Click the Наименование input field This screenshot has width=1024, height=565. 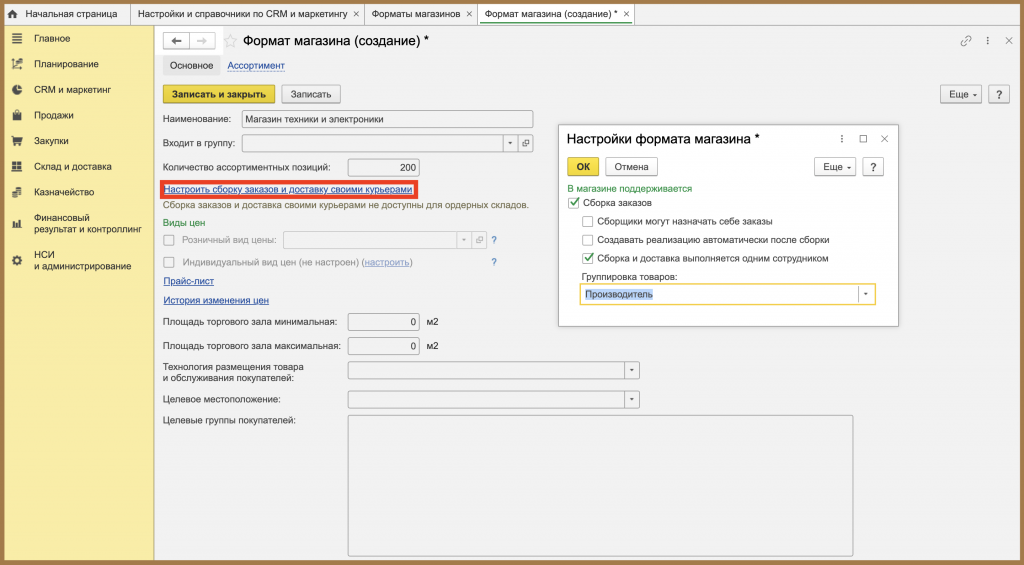click(x=387, y=120)
